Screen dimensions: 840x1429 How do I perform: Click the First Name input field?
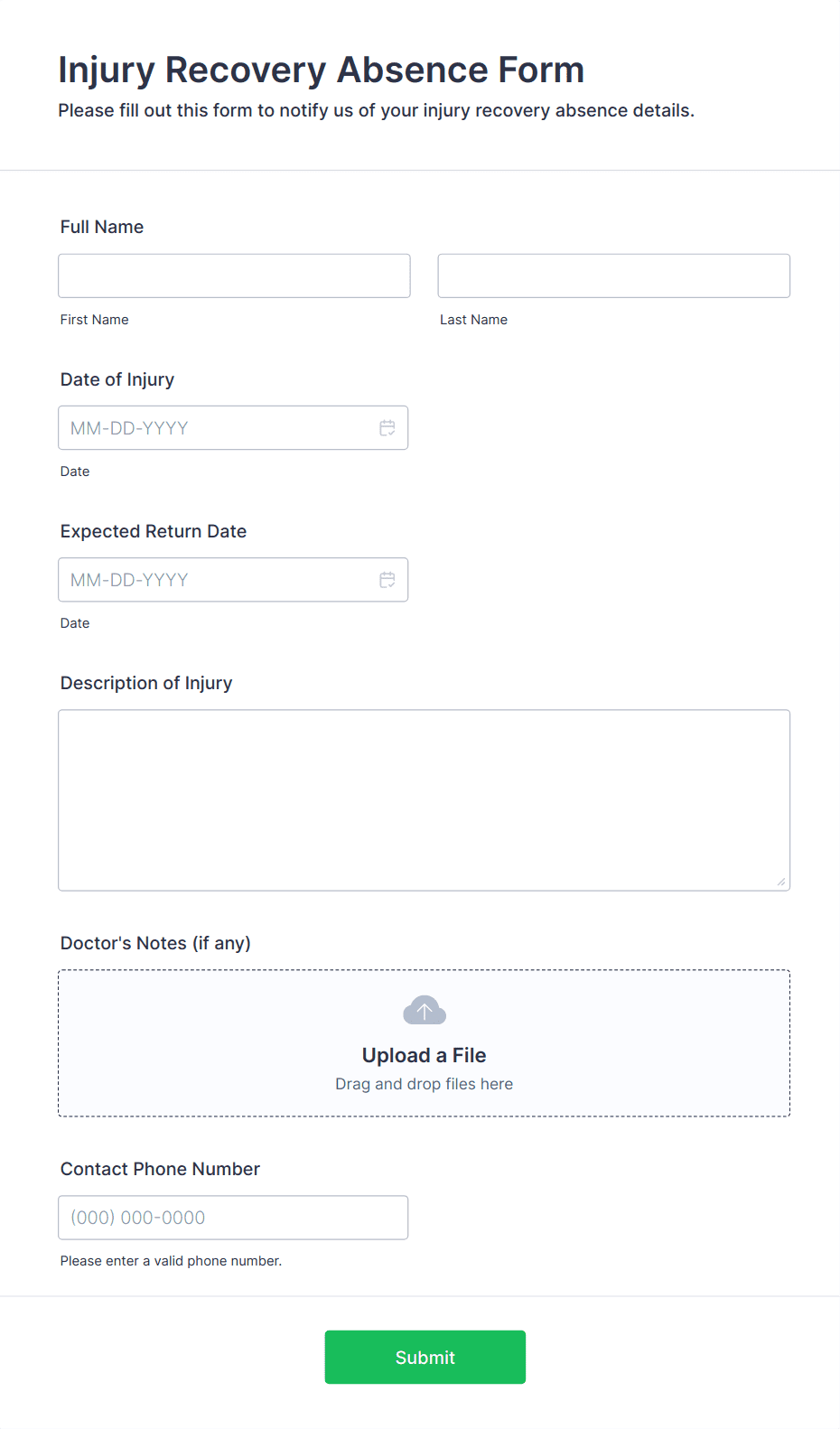[234, 276]
